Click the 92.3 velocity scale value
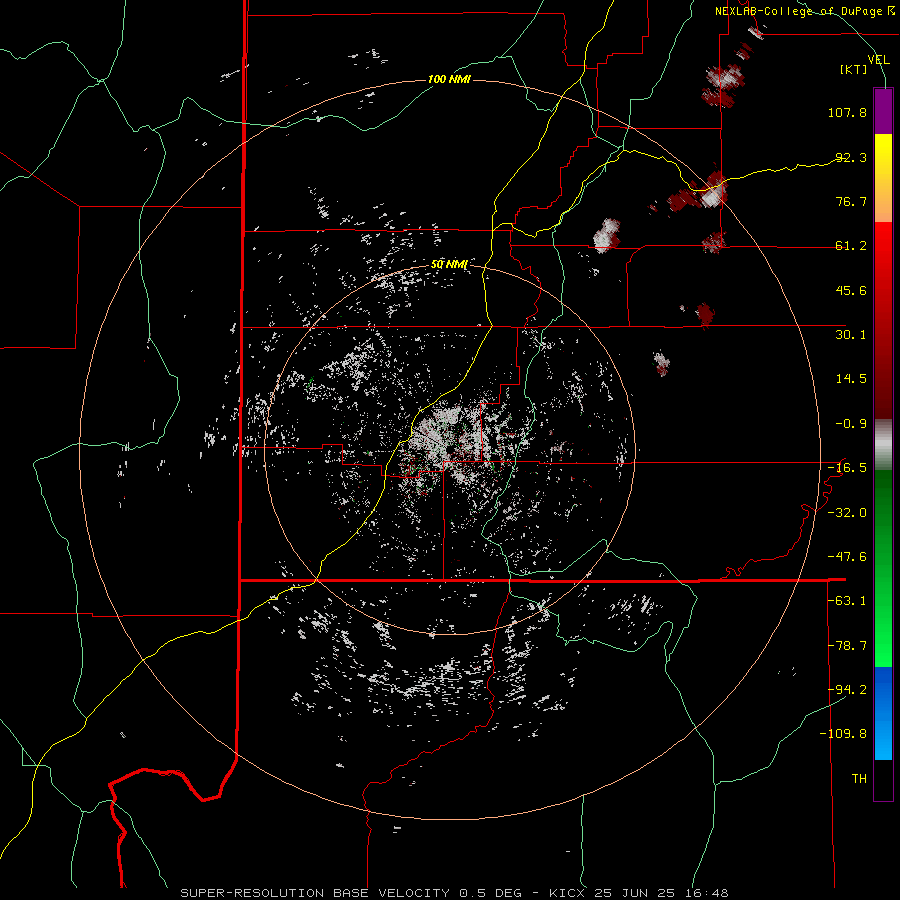 point(851,157)
